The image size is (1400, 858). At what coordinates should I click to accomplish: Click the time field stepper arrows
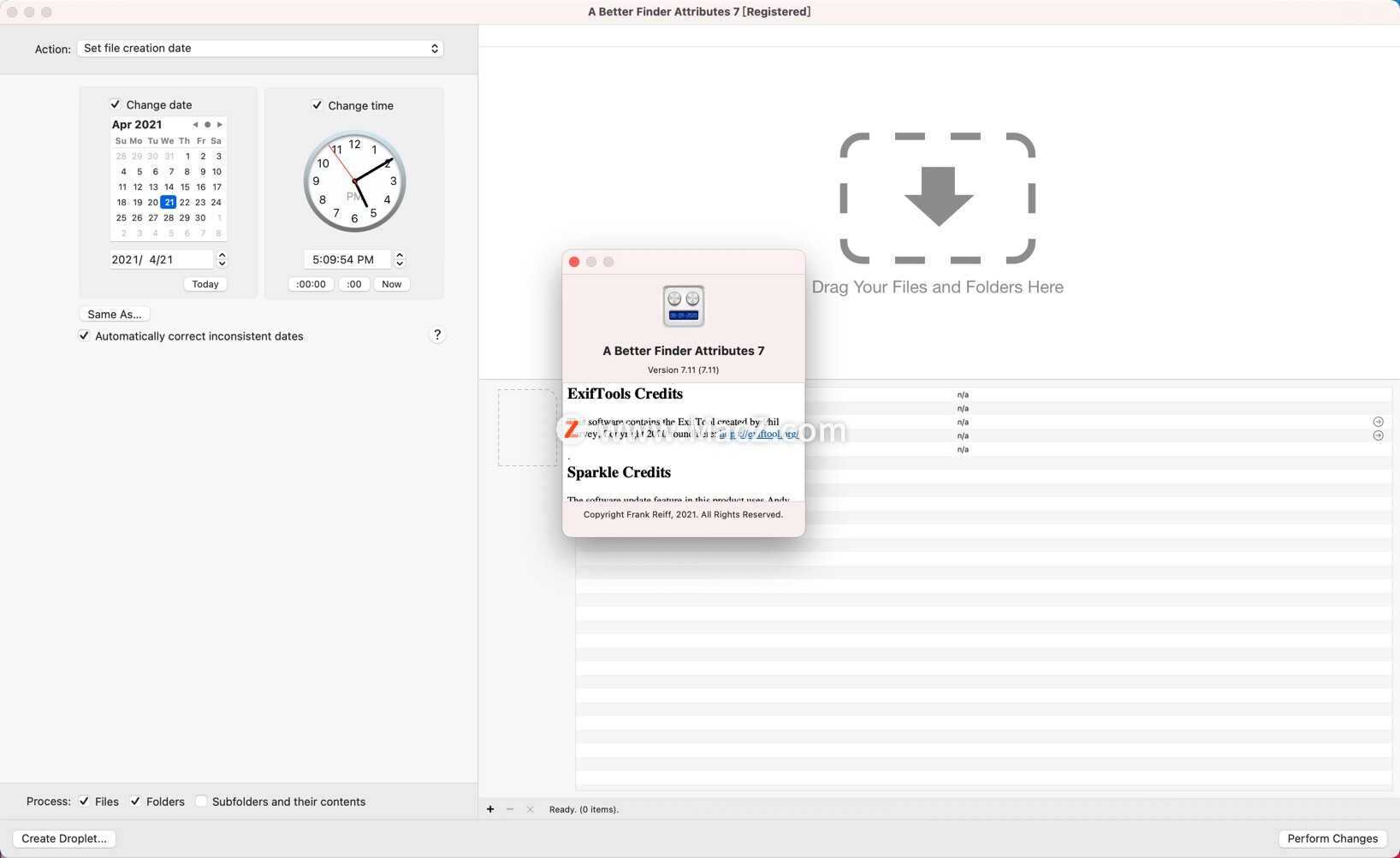tap(400, 259)
